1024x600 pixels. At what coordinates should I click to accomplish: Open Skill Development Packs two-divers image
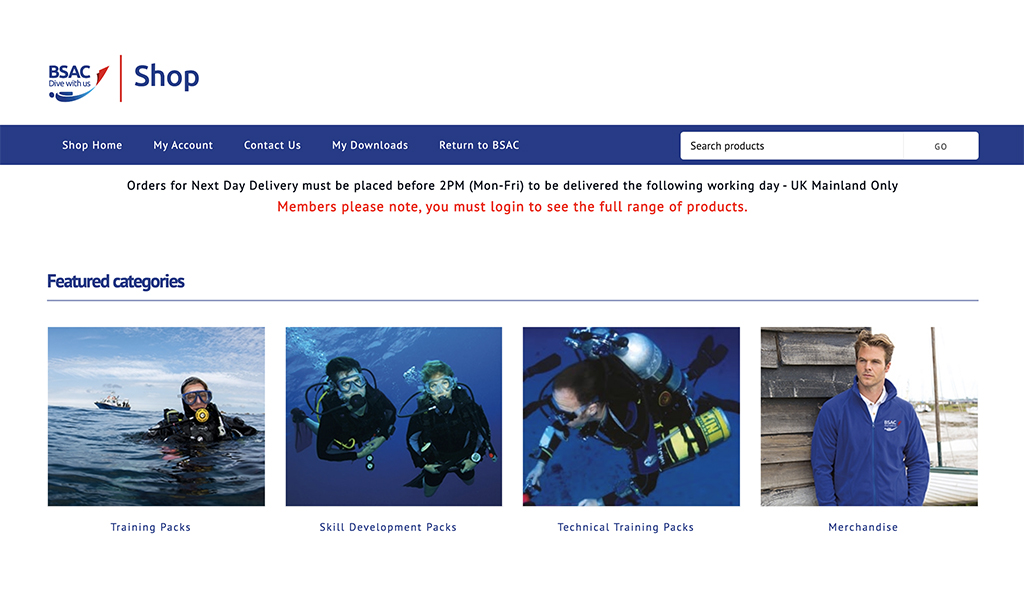(x=394, y=417)
